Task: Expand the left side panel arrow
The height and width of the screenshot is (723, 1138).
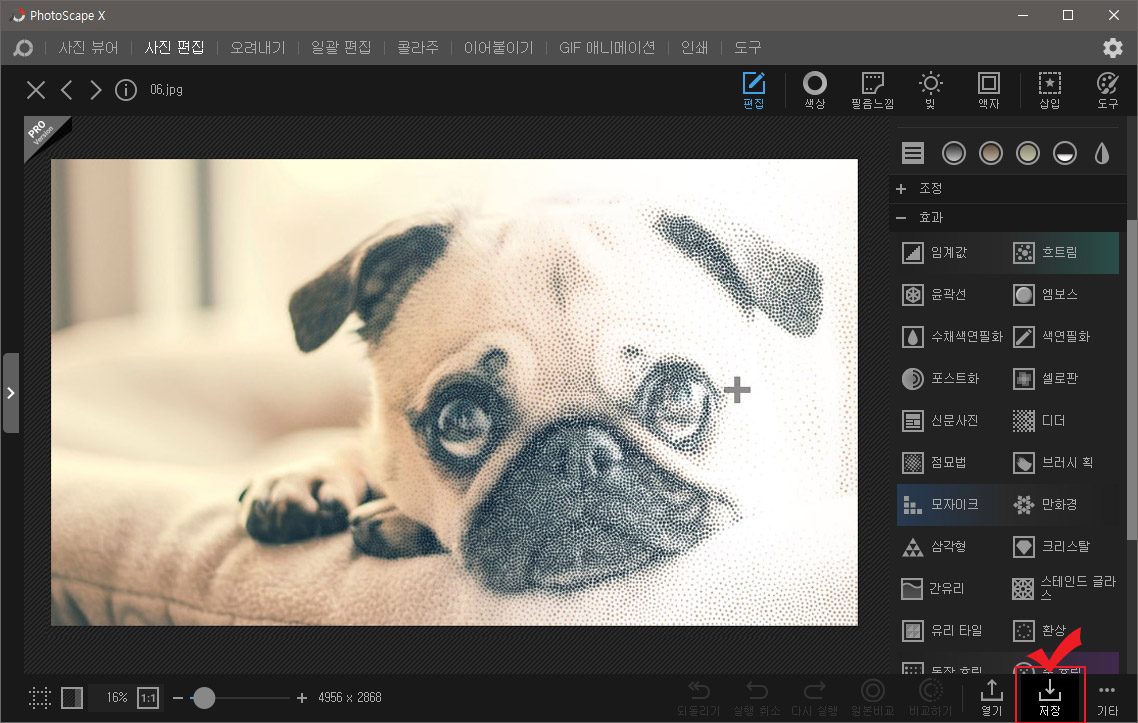Action: [x=10, y=393]
